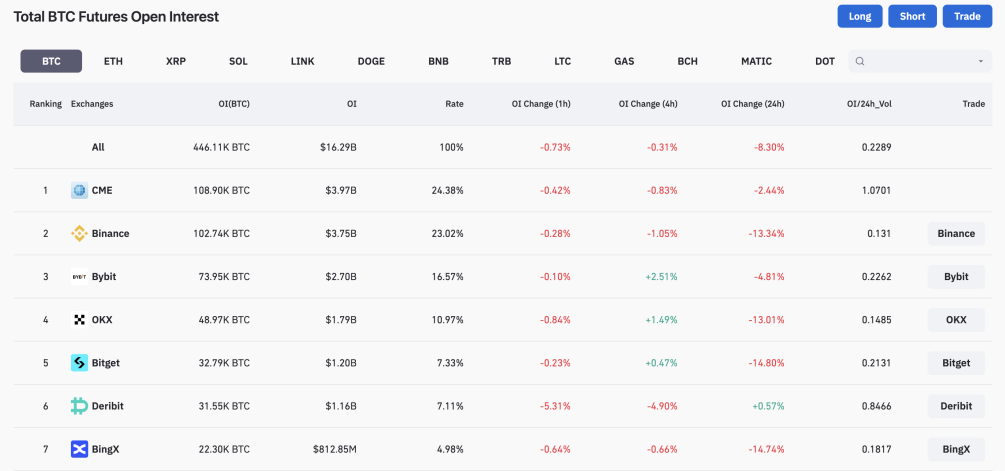The width and height of the screenshot is (1005, 471).
Task: Click the 108.90K BTC cell
Action: 221,190
